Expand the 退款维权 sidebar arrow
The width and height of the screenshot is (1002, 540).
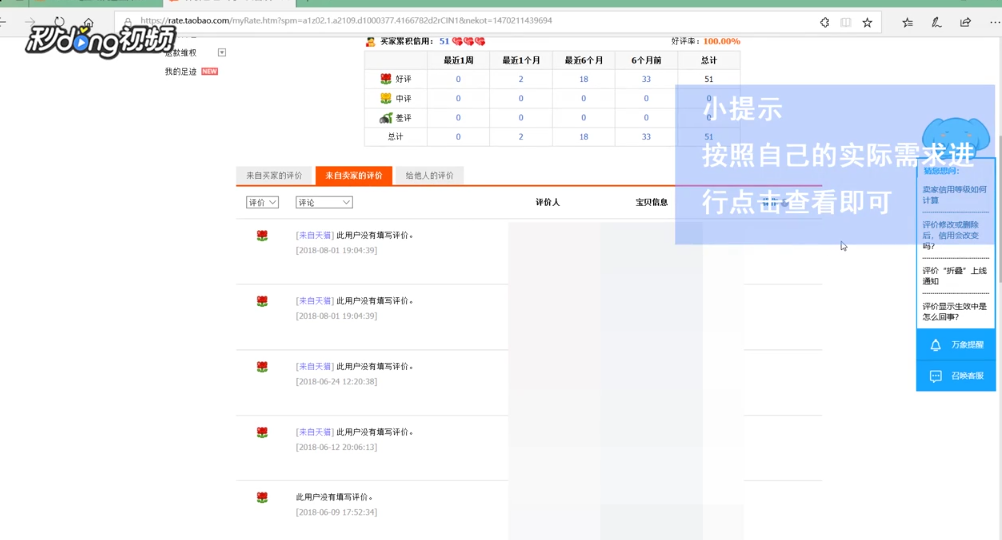tap(222, 52)
